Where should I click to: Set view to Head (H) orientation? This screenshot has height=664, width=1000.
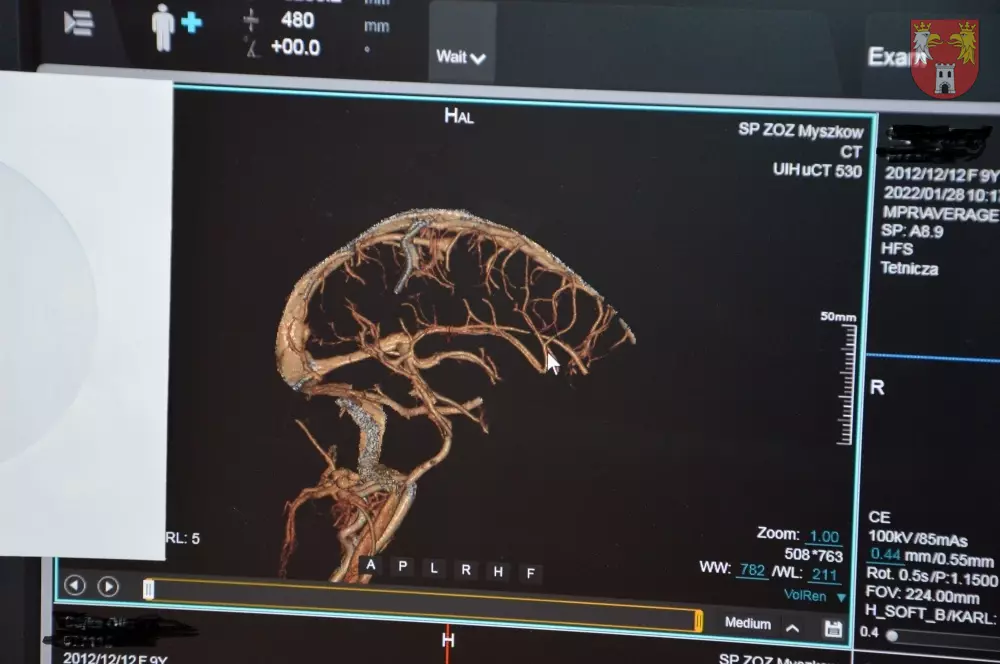click(498, 571)
